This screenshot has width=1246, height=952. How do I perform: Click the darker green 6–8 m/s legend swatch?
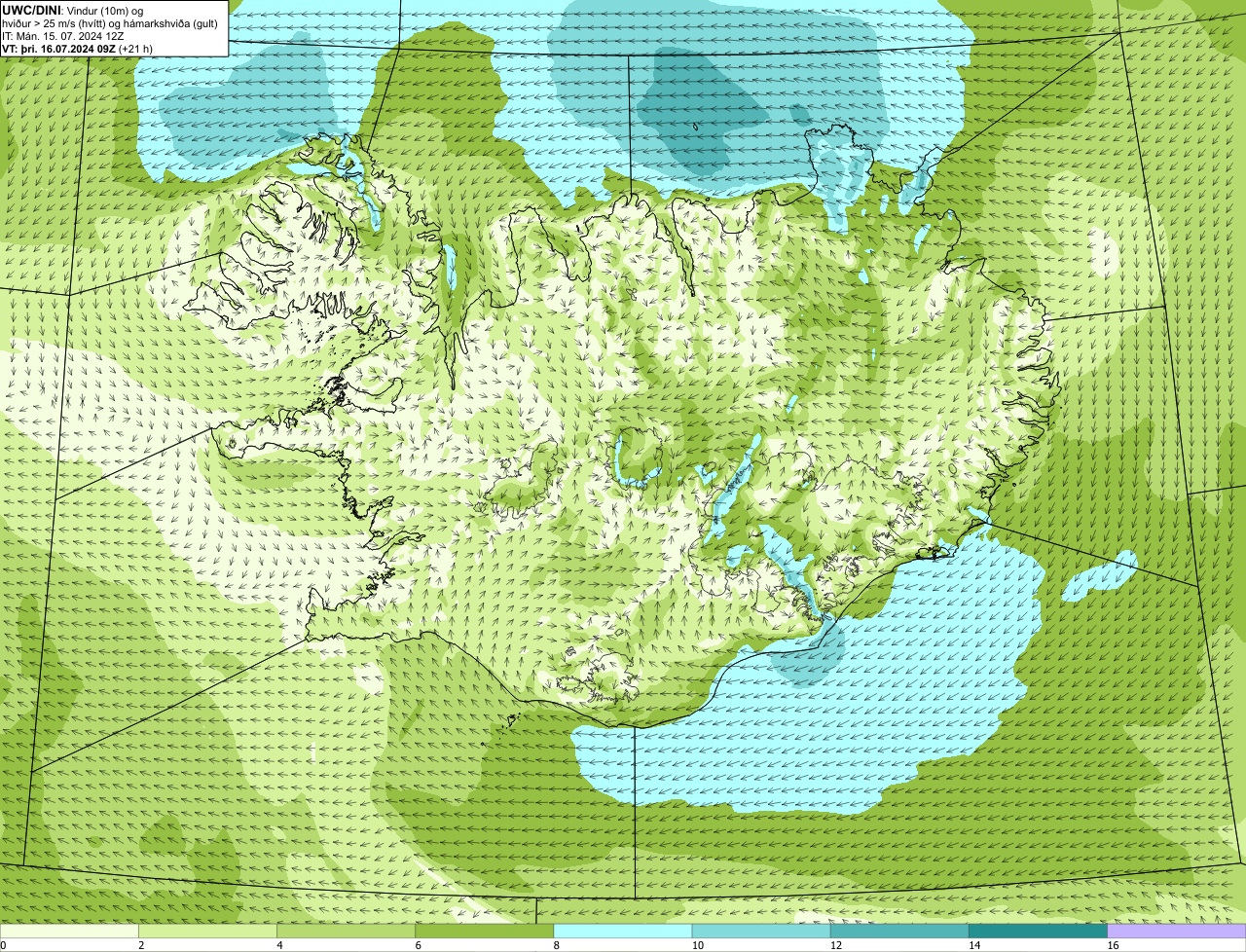[x=484, y=932]
